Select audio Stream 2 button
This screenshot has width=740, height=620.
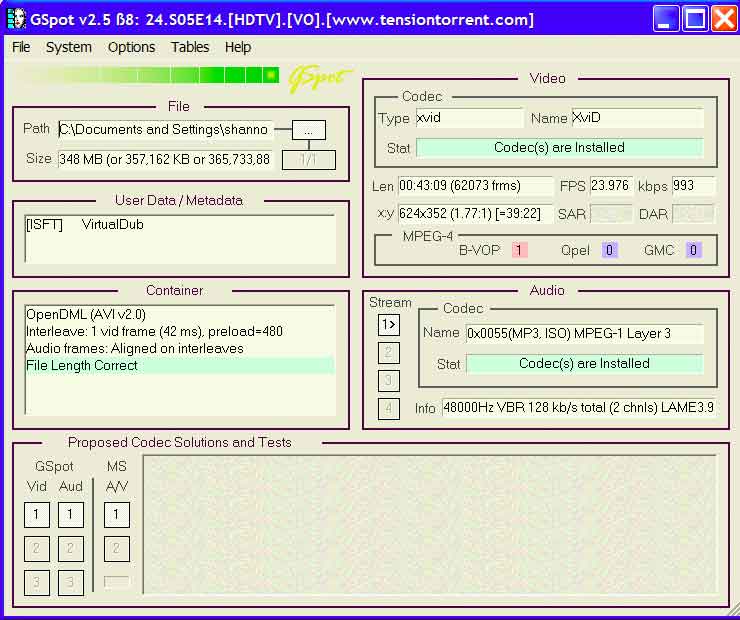(x=389, y=352)
